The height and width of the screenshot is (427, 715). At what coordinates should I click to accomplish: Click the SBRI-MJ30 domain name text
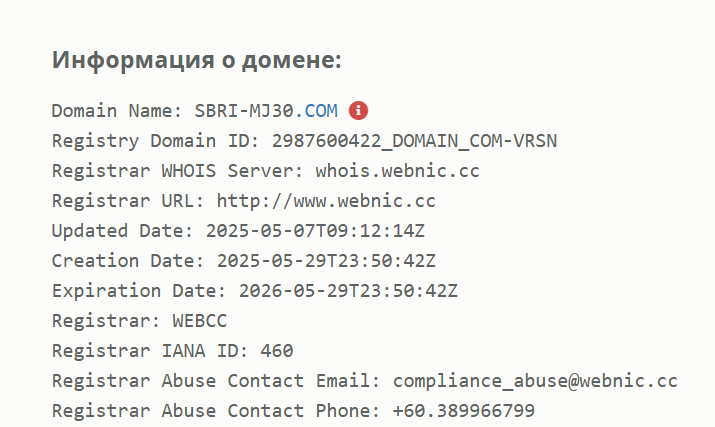click(x=244, y=111)
